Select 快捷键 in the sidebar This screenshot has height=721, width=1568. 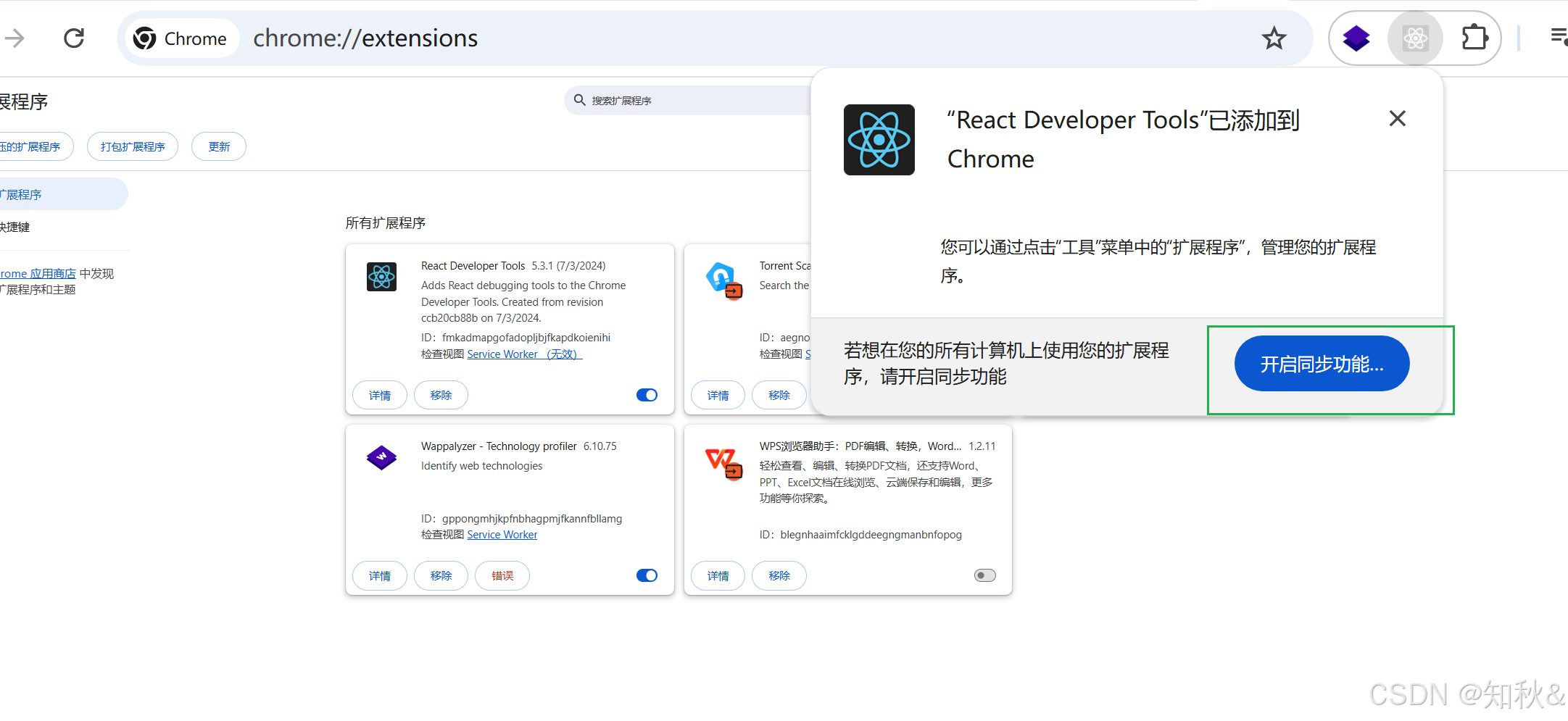[14, 227]
